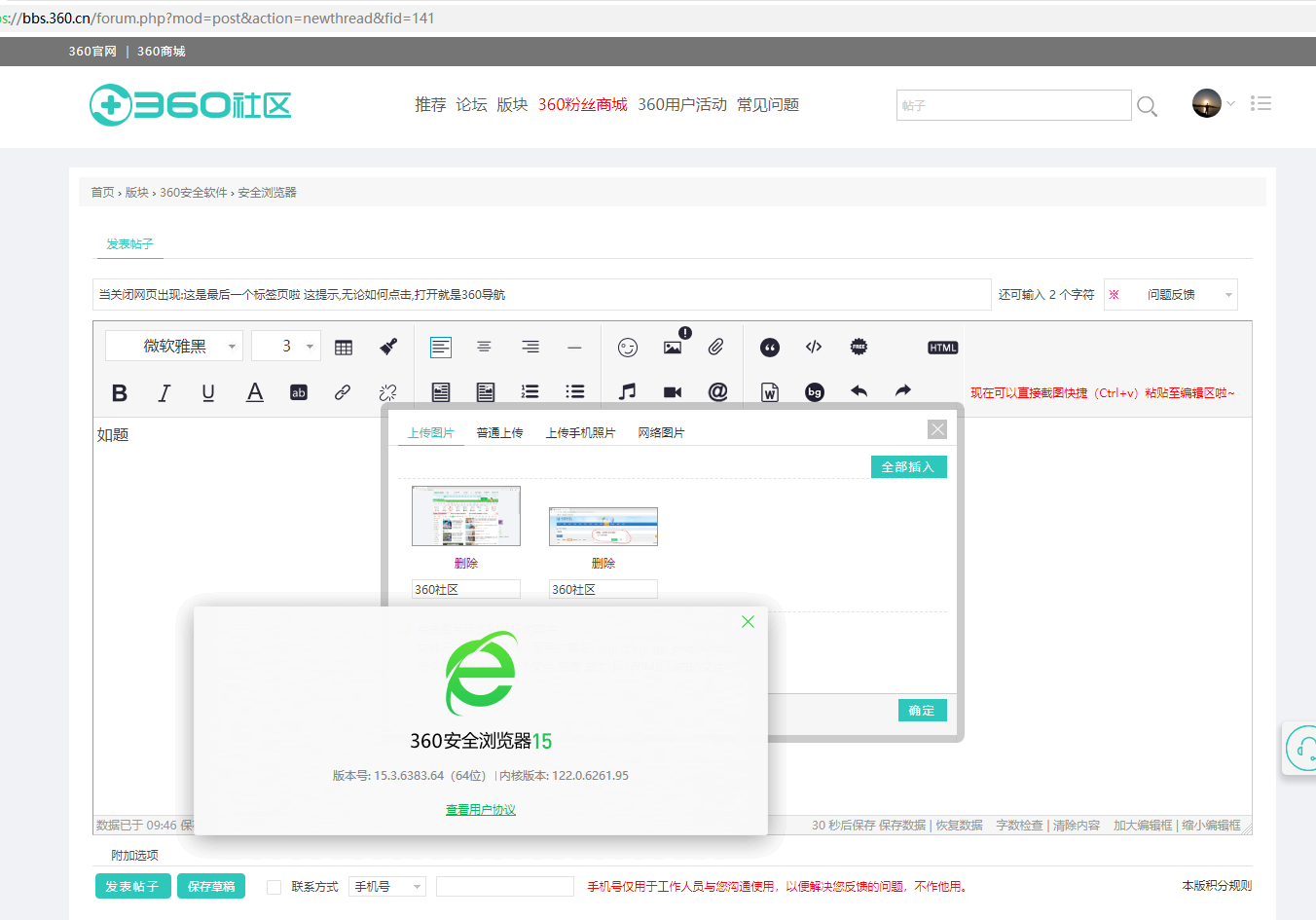The width and height of the screenshot is (1316, 920).
Task: Select the thumbnail showing a red-circled dialog
Action: coord(603,527)
